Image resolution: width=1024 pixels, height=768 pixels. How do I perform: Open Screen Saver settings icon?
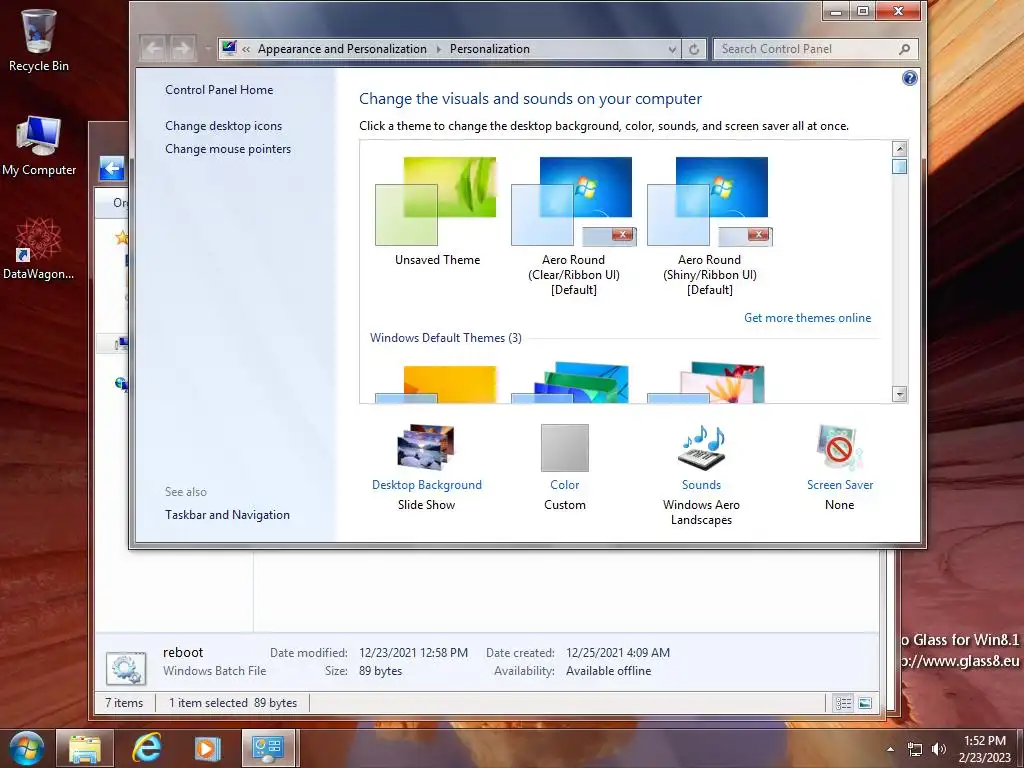click(x=839, y=447)
